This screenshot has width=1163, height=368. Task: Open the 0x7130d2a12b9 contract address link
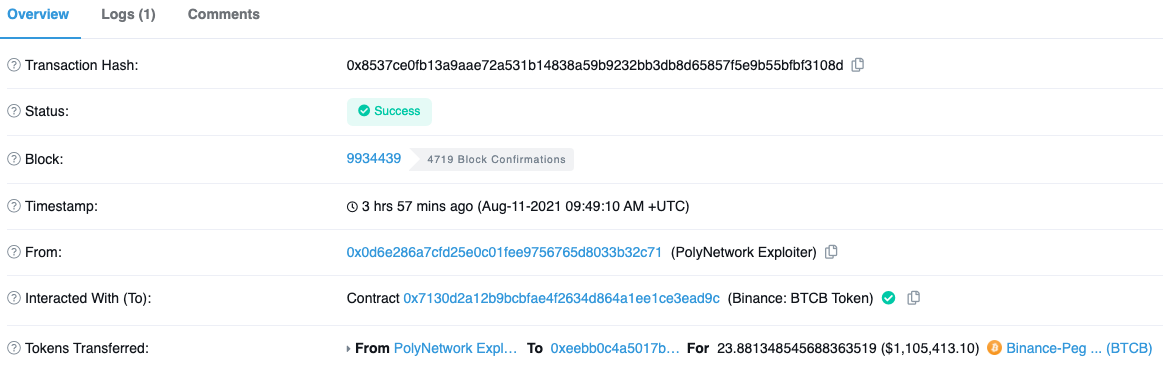pyautogui.click(x=561, y=299)
